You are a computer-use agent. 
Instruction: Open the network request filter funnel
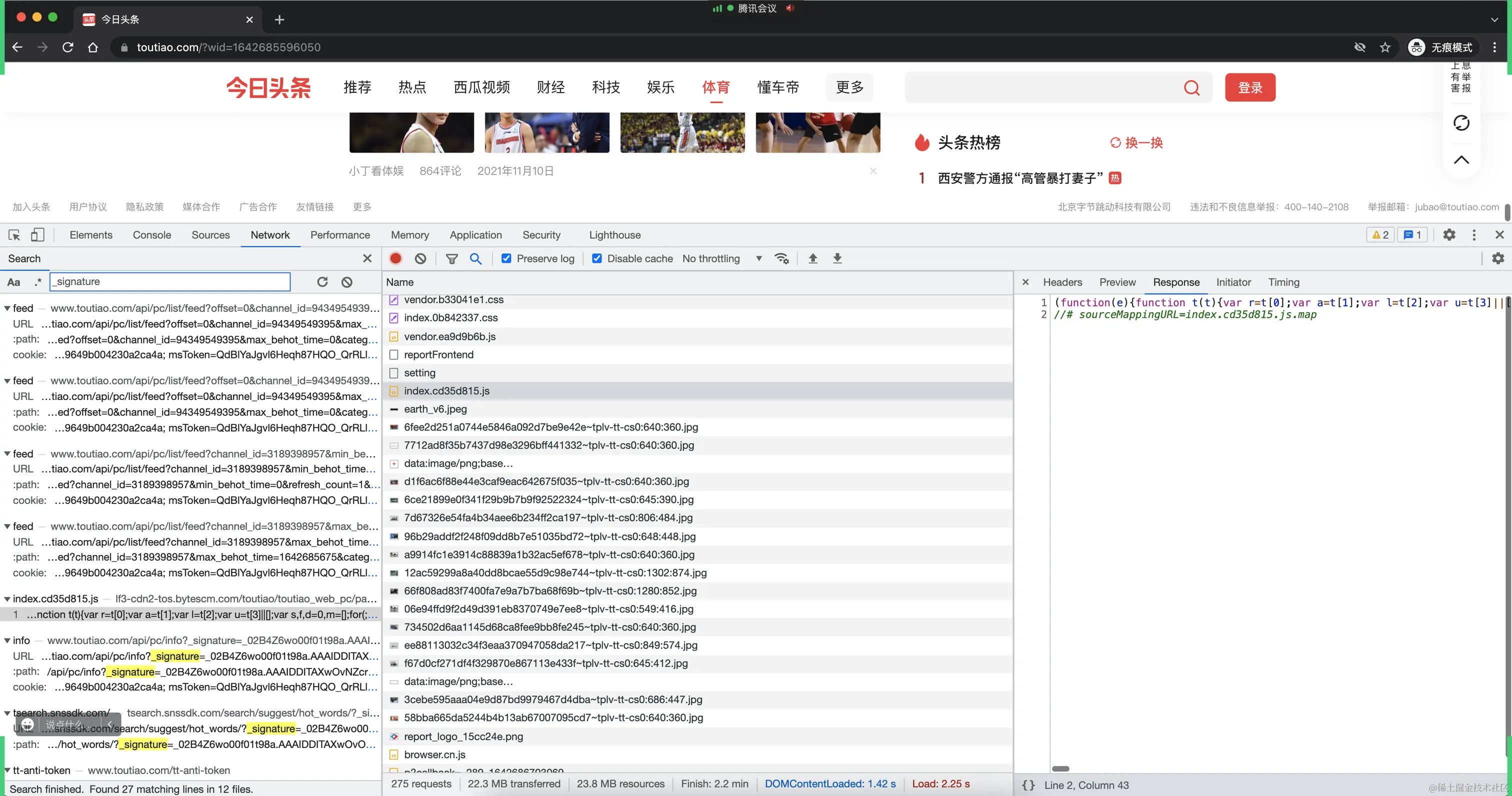(x=452, y=258)
